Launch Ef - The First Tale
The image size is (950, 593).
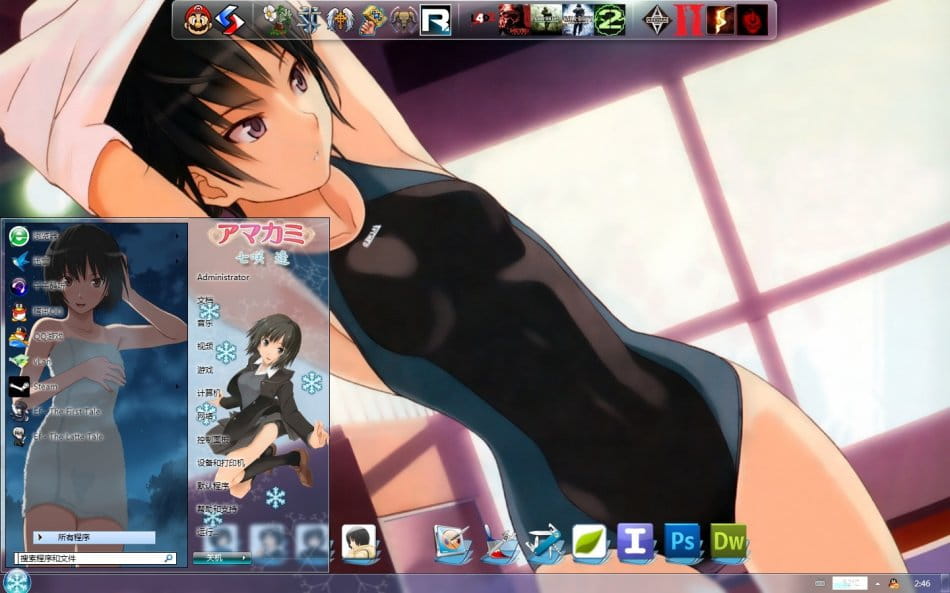click(94, 412)
